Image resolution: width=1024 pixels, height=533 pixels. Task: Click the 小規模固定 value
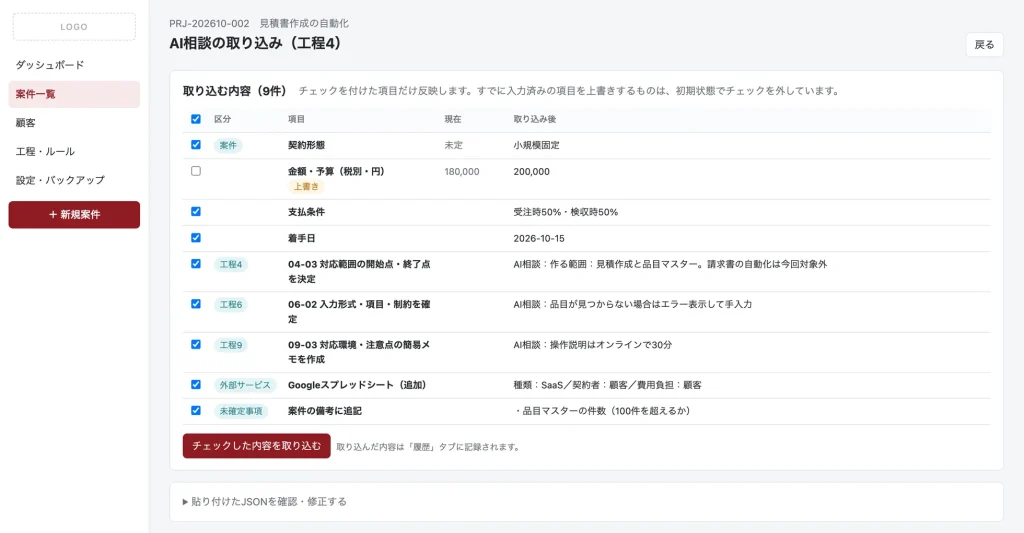click(536, 146)
